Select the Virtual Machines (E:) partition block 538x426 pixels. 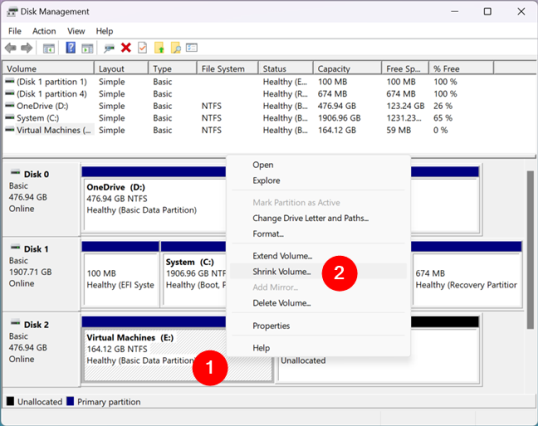coord(154,349)
